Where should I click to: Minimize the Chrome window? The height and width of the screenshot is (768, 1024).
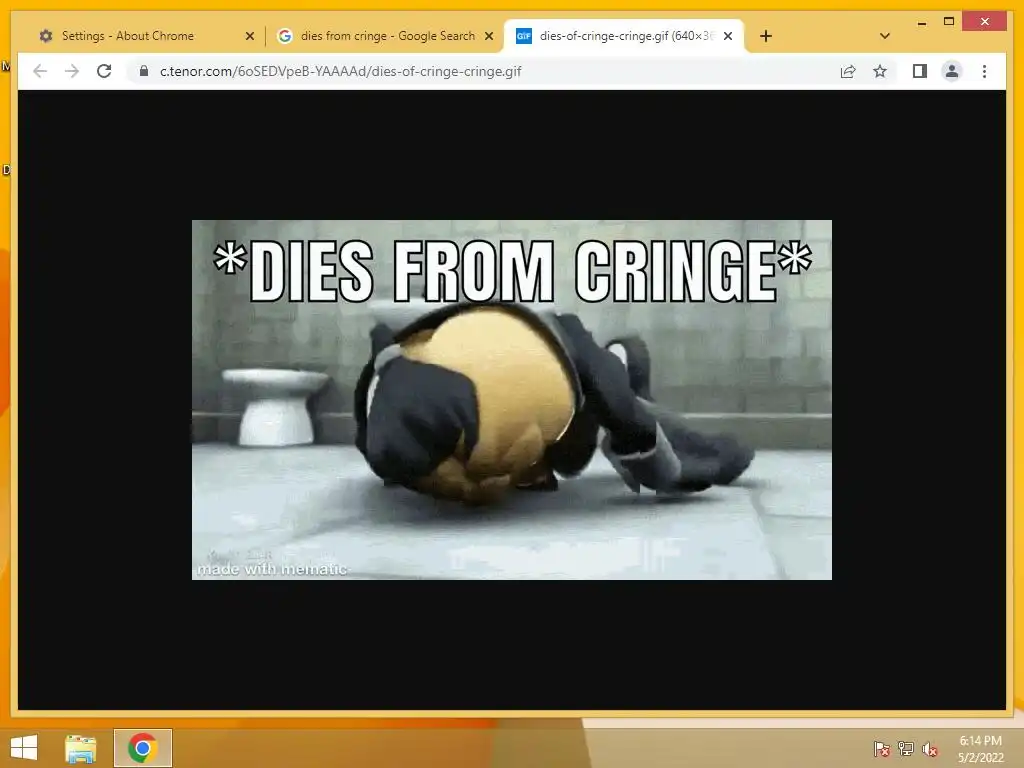921,22
